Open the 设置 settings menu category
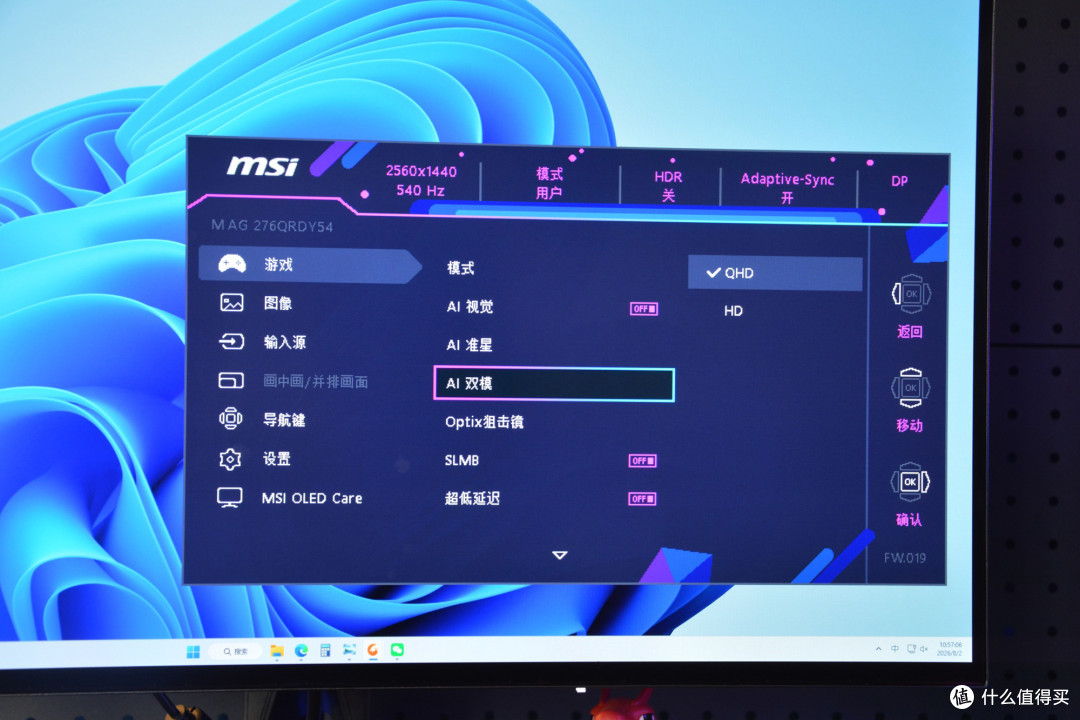1080x720 pixels. click(x=277, y=459)
